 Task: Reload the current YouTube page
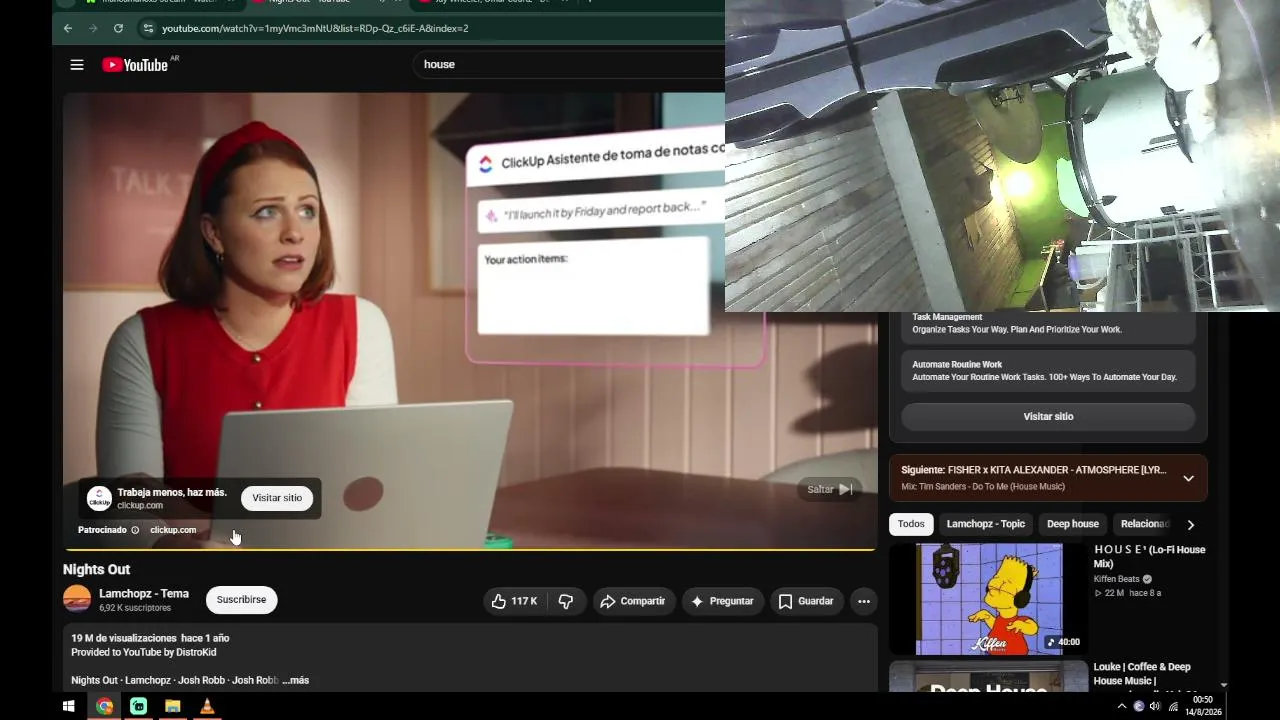pyautogui.click(x=118, y=28)
